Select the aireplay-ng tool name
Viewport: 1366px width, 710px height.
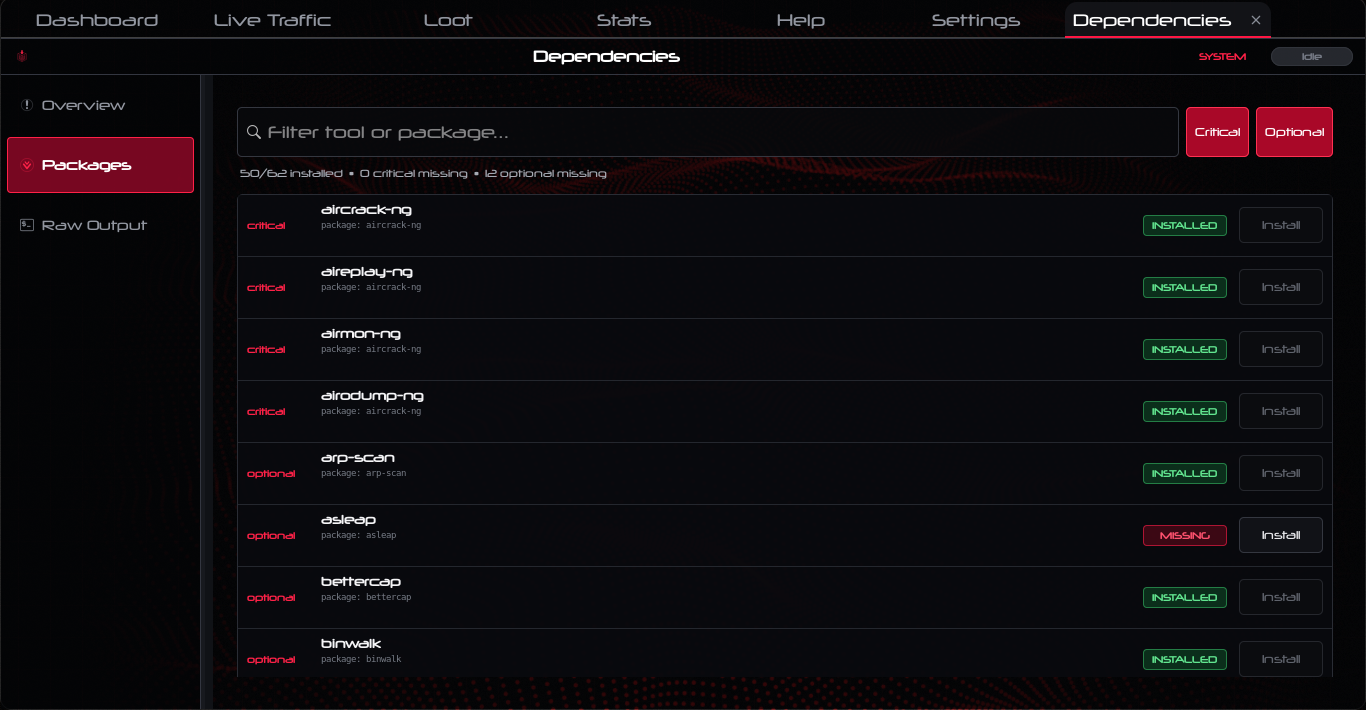(367, 272)
